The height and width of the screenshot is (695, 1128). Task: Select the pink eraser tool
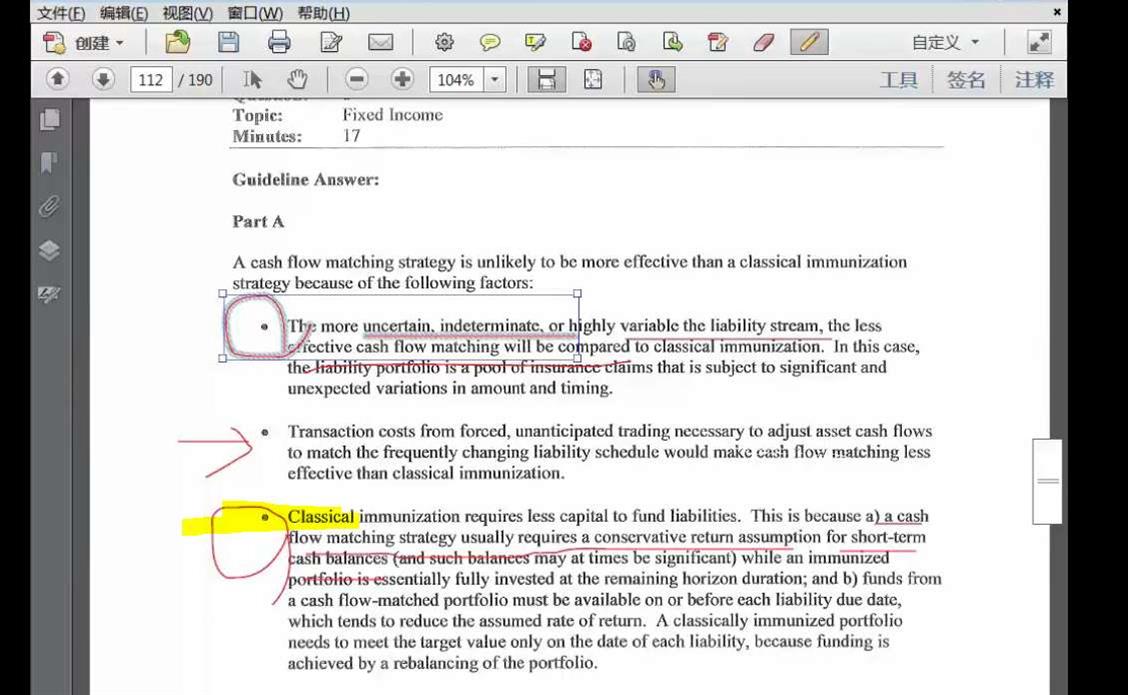[x=763, y=42]
